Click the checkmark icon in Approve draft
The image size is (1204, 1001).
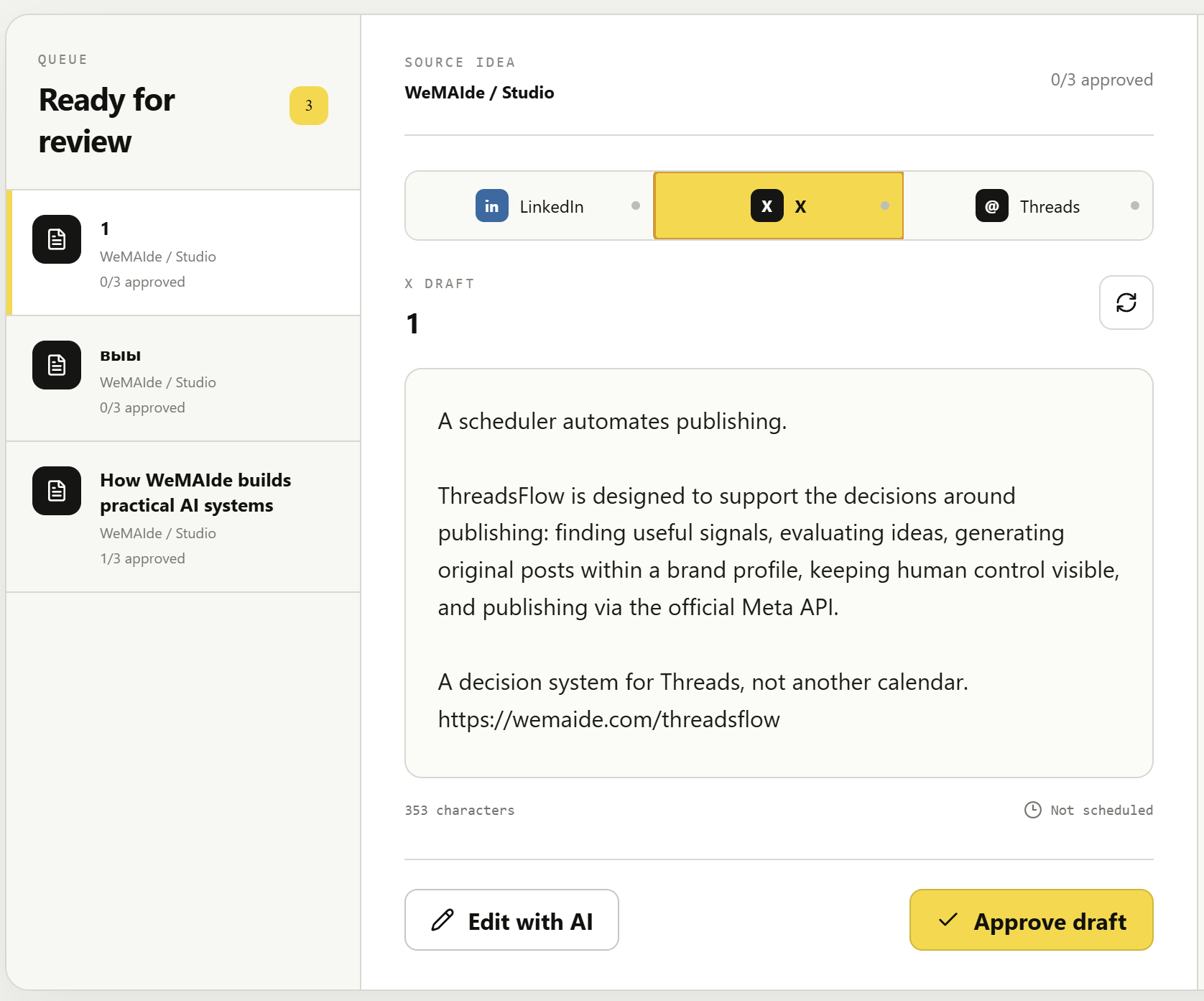click(x=948, y=920)
